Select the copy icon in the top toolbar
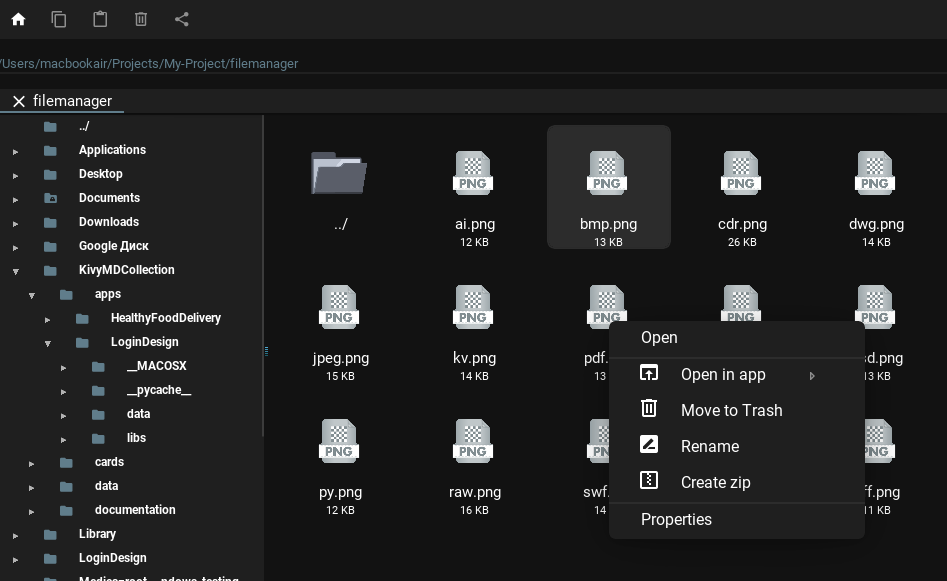This screenshot has width=947, height=581. pos(59,18)
